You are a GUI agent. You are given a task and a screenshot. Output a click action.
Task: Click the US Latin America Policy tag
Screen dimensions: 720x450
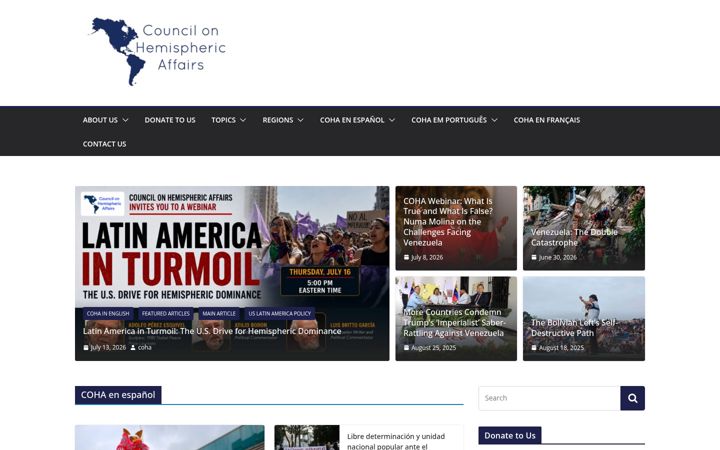[x=280, y=314]
